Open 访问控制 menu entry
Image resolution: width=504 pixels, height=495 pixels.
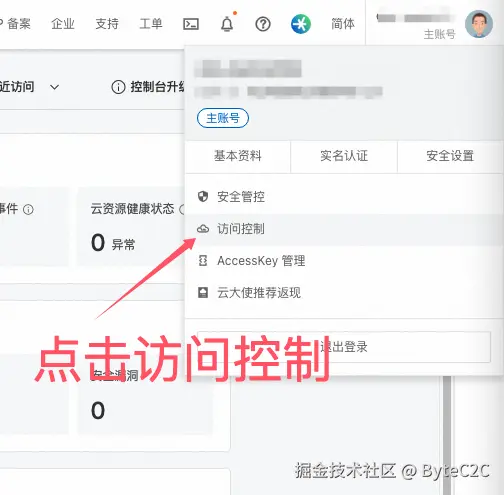(x=343, y=229)
